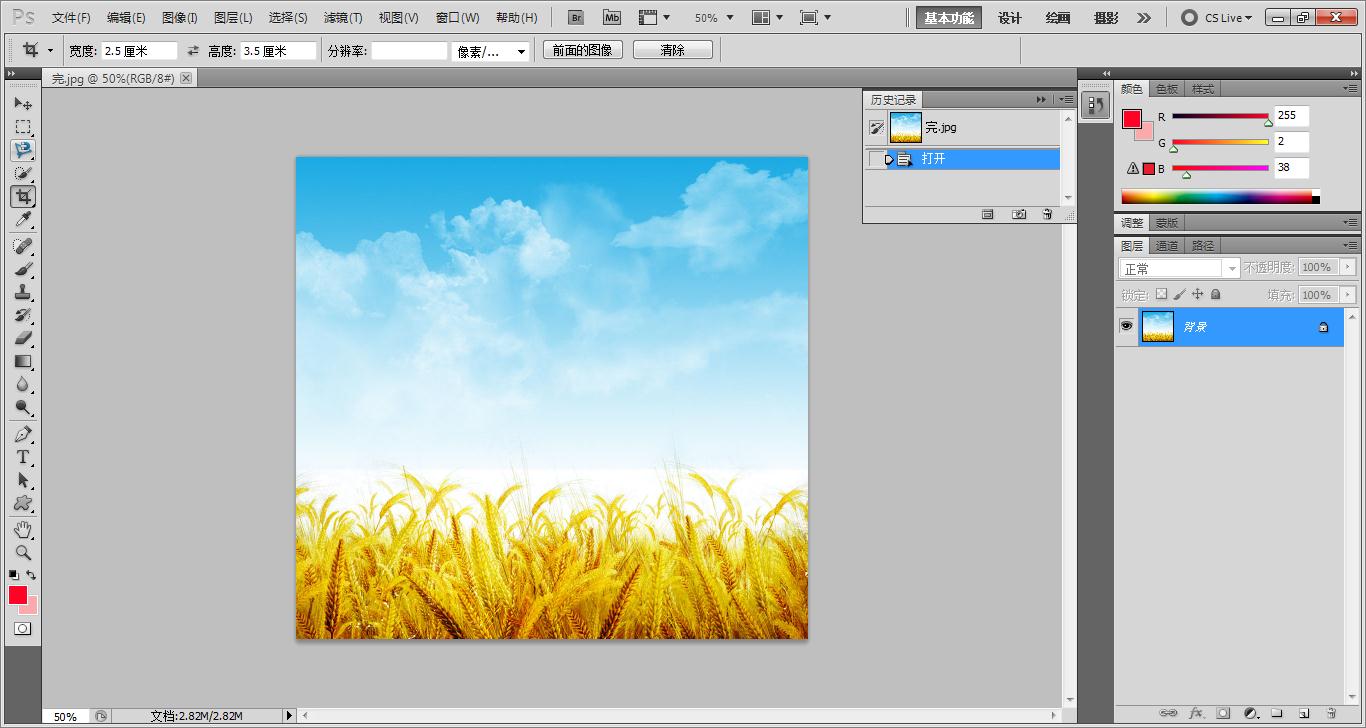Open the opacity slider arrow
The height and width of the screenshot is (728, 1366).
coord(1348,267)
